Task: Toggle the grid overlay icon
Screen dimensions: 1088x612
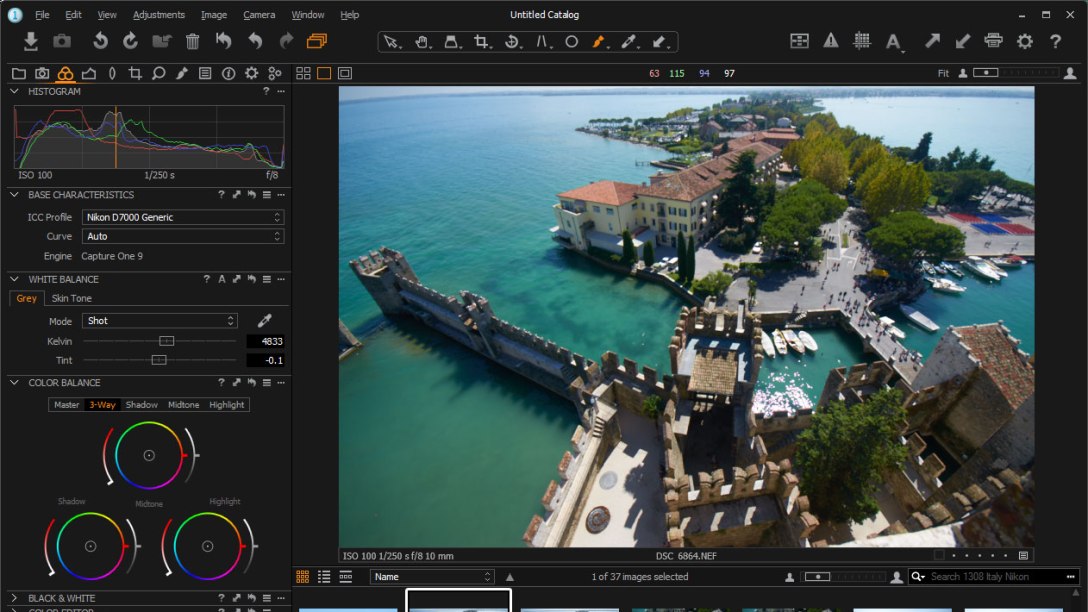Action: 862,41
